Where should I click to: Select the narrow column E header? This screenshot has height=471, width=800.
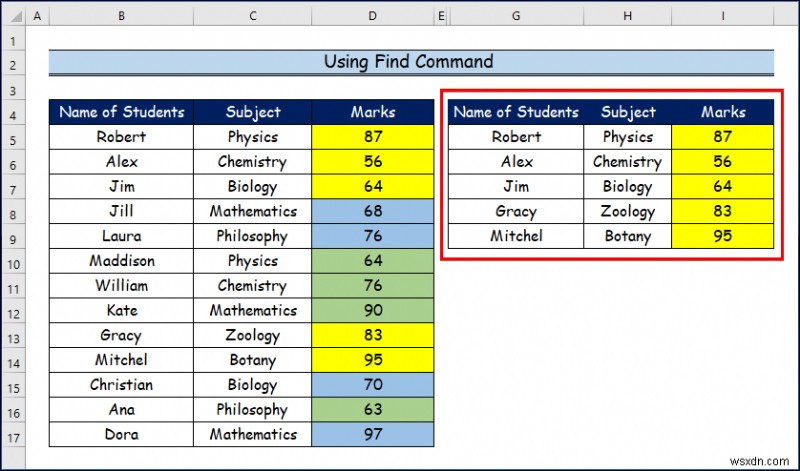(441, 18)
